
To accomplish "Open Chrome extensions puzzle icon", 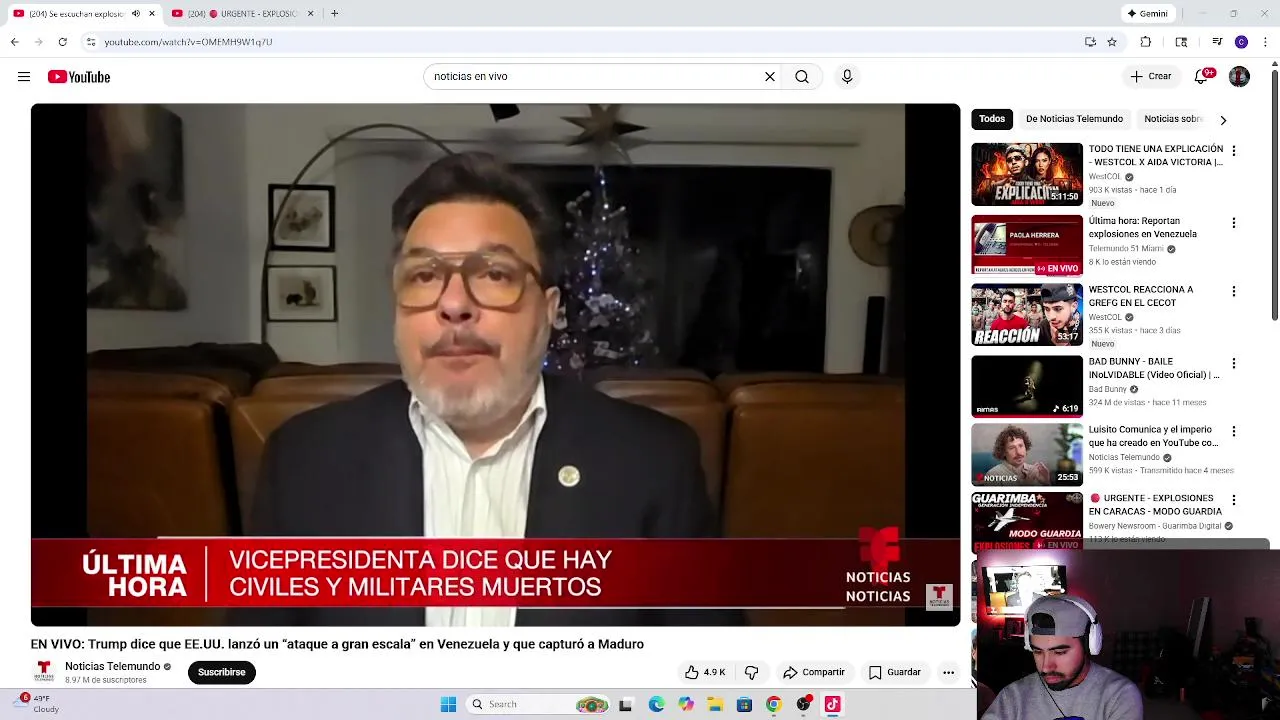I will [1146, 42].
